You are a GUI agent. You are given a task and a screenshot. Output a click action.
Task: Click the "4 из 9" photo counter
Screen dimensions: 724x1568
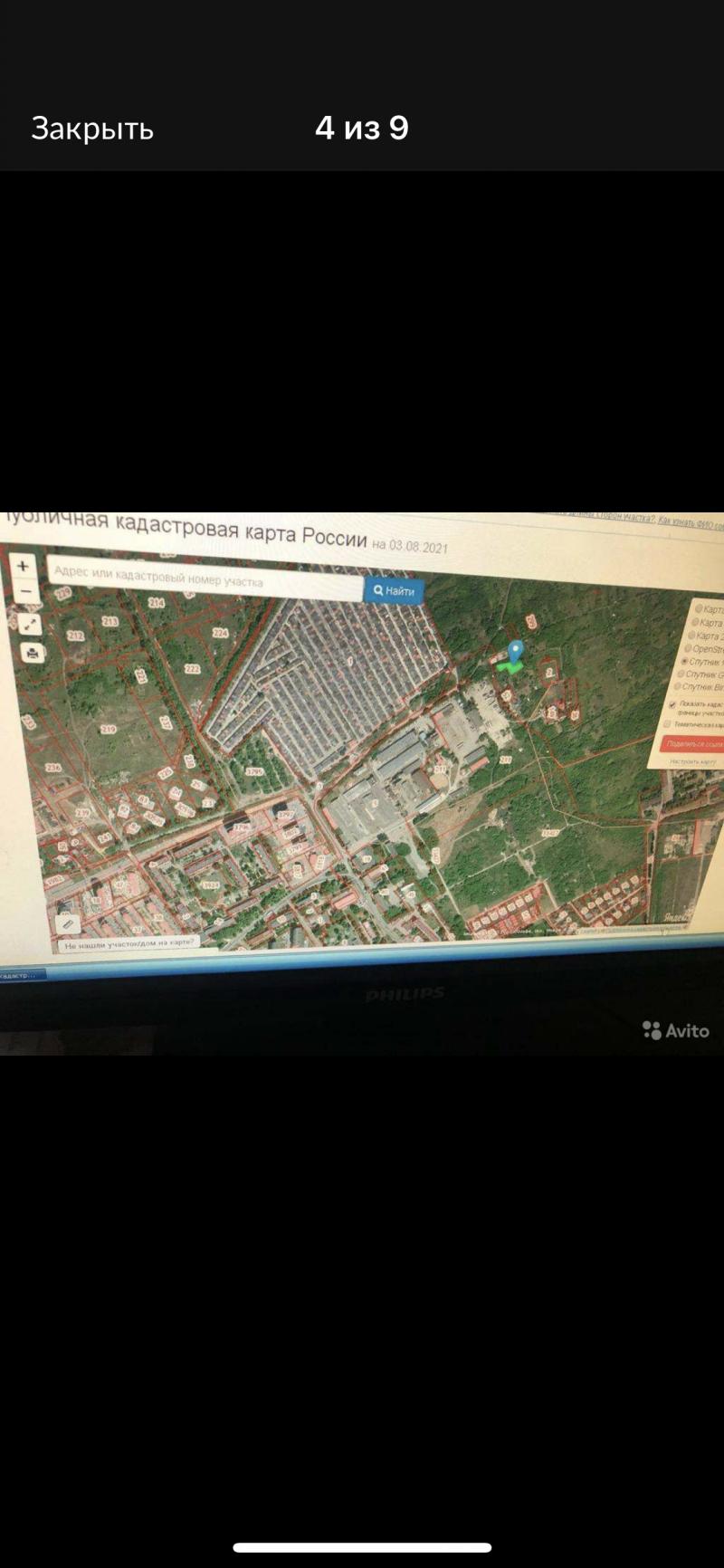(362, 128)
